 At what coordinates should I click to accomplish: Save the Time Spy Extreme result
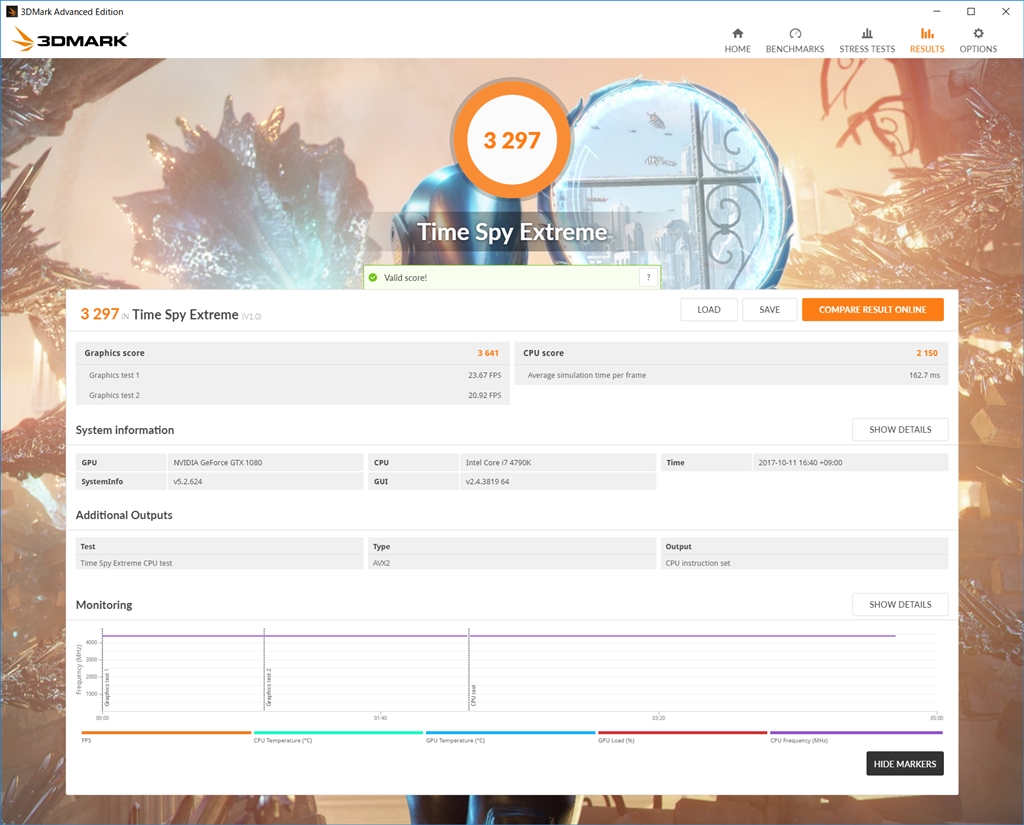click(x=769, y=310)
